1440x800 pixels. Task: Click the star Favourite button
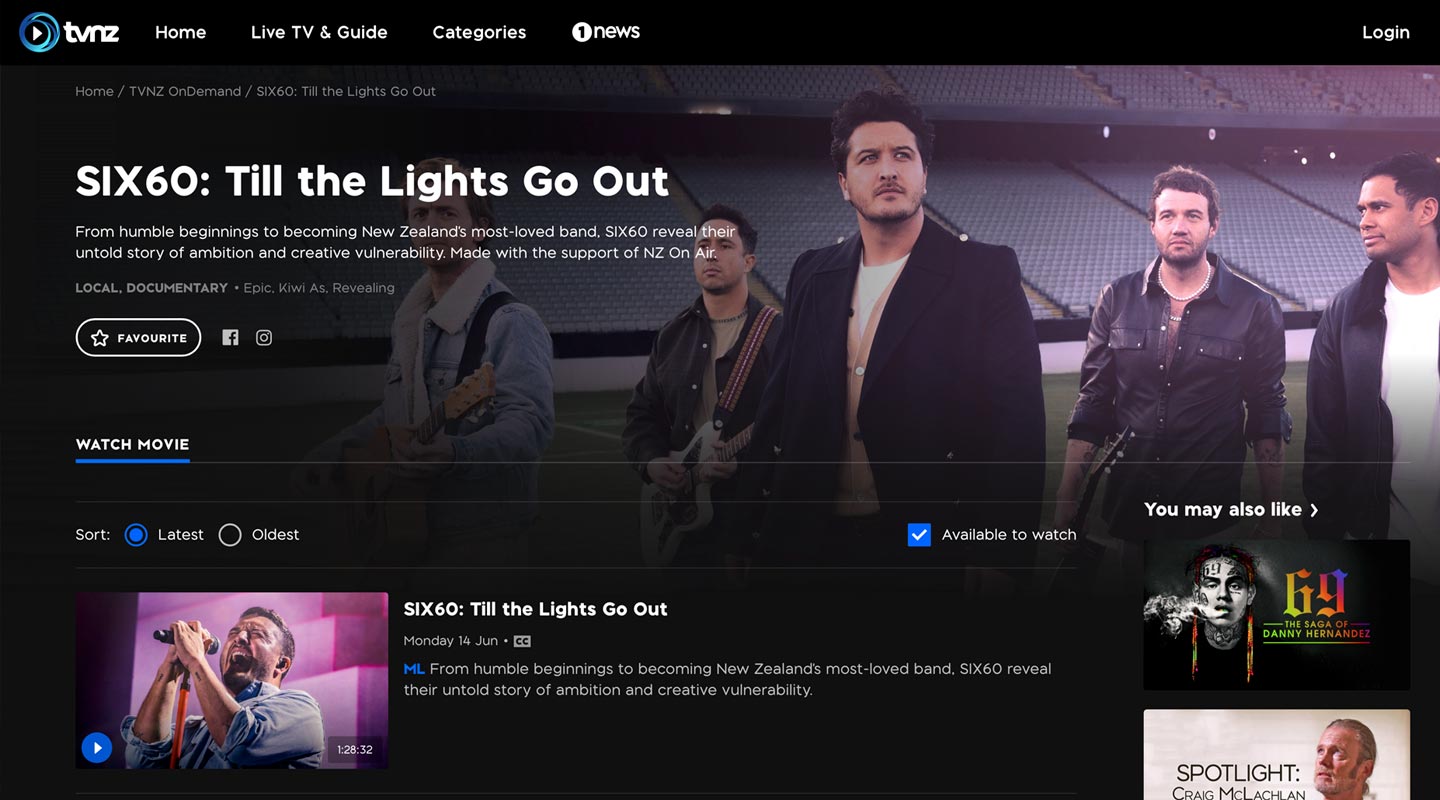pyautogui.click(x=138, y=338)
